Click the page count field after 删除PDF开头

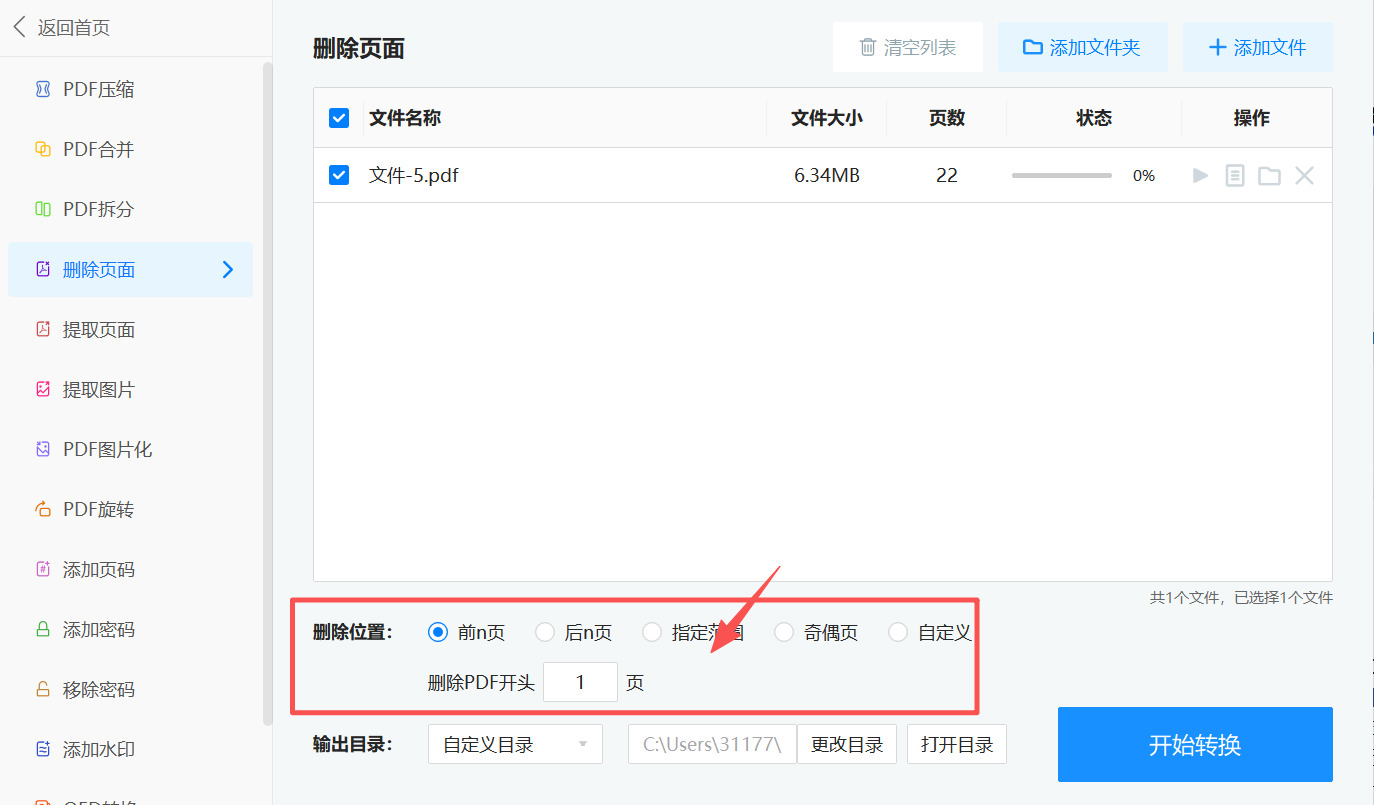tap(580, 683)
